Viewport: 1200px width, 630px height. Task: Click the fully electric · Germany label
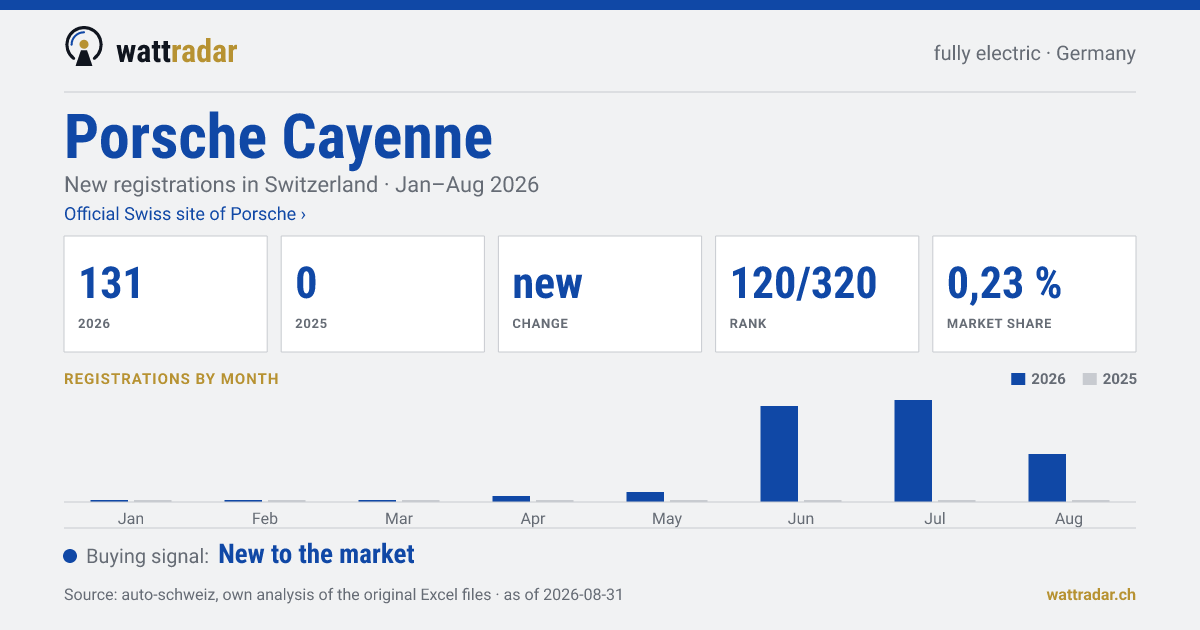pos(1035,53)
